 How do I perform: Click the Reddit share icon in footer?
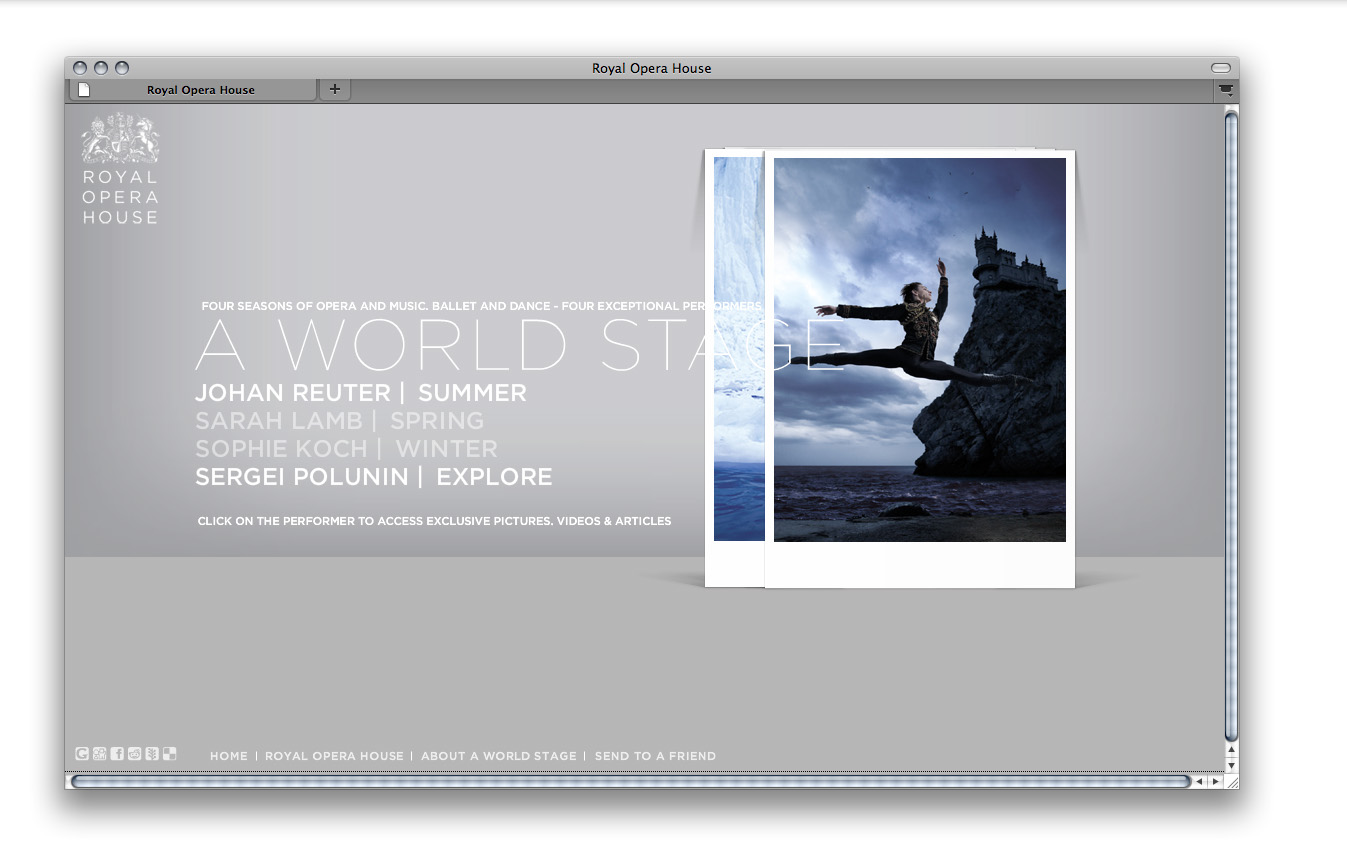[135, 754]
